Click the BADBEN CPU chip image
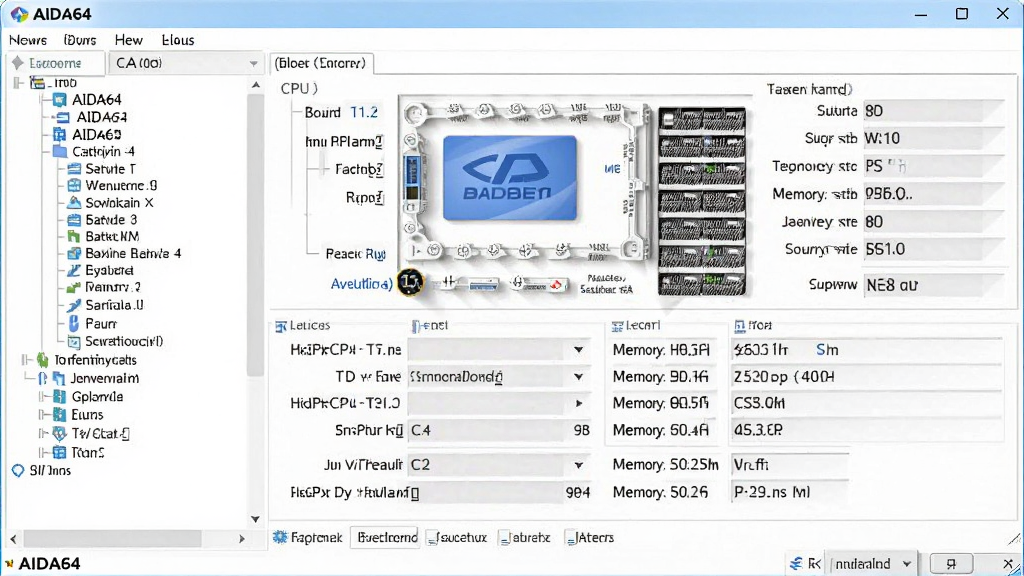This screenshot has height=576, width=1024. (509, 178)
